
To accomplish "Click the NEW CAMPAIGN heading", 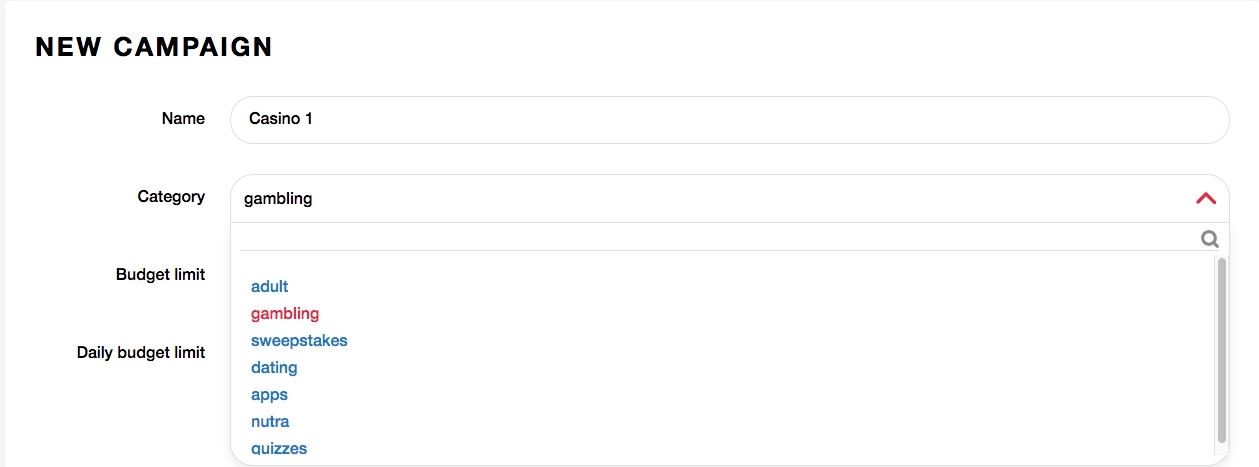I will (x=154, y=46).
